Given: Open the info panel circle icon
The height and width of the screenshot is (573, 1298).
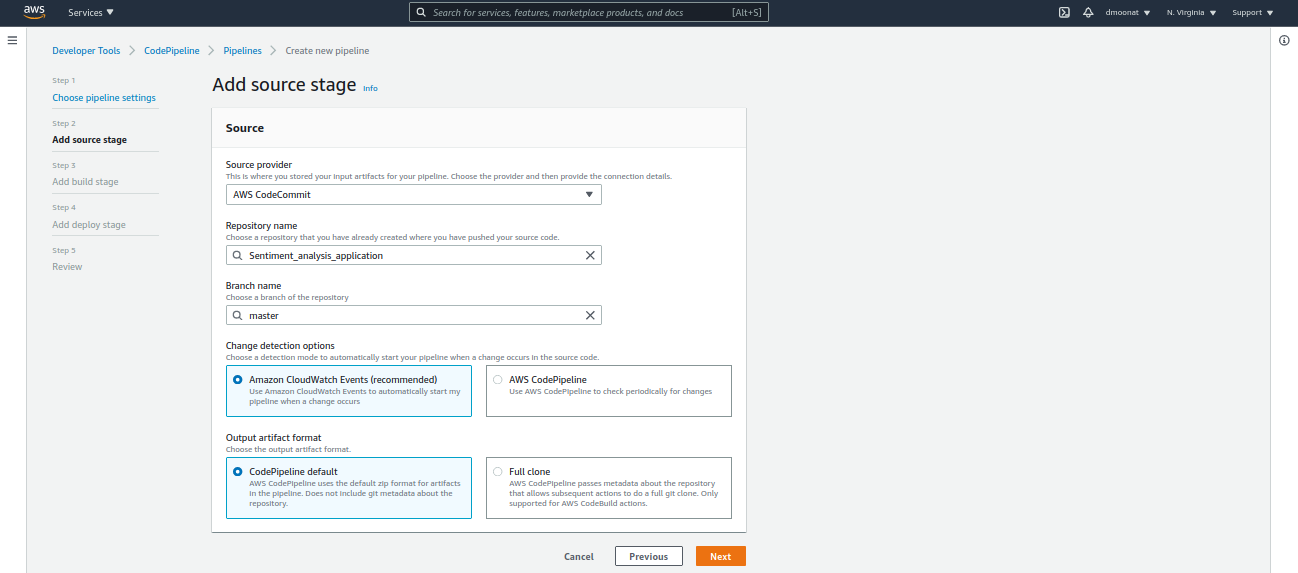Looking at the screenshot, I should click(1284, 40).
